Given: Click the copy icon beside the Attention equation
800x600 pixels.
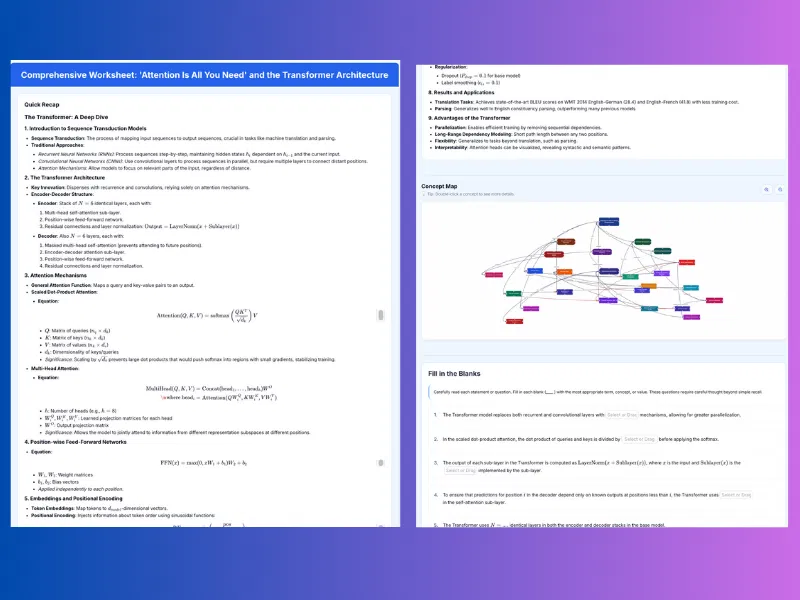Looking at the screenshot, I should point(381,316).
